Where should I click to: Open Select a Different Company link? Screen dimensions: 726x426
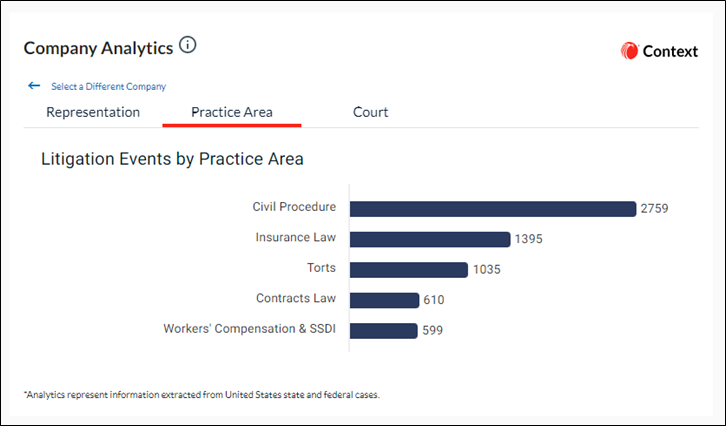pos(108,87)
